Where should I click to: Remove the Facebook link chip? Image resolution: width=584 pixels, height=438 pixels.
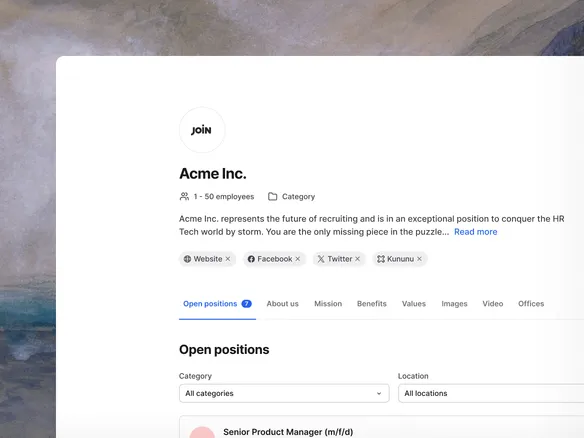point(298,258)
